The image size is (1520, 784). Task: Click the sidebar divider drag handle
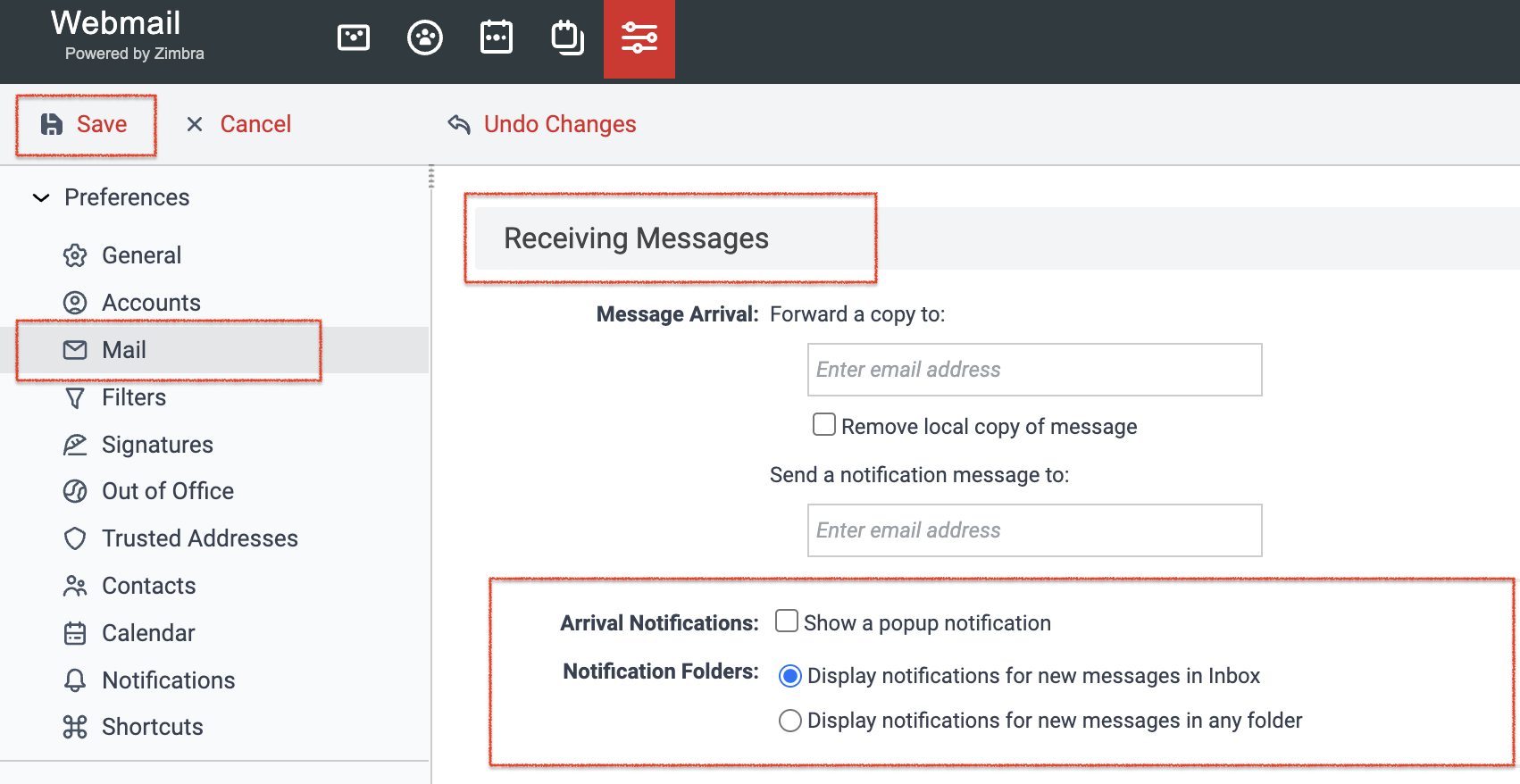(x=431, y=177)
